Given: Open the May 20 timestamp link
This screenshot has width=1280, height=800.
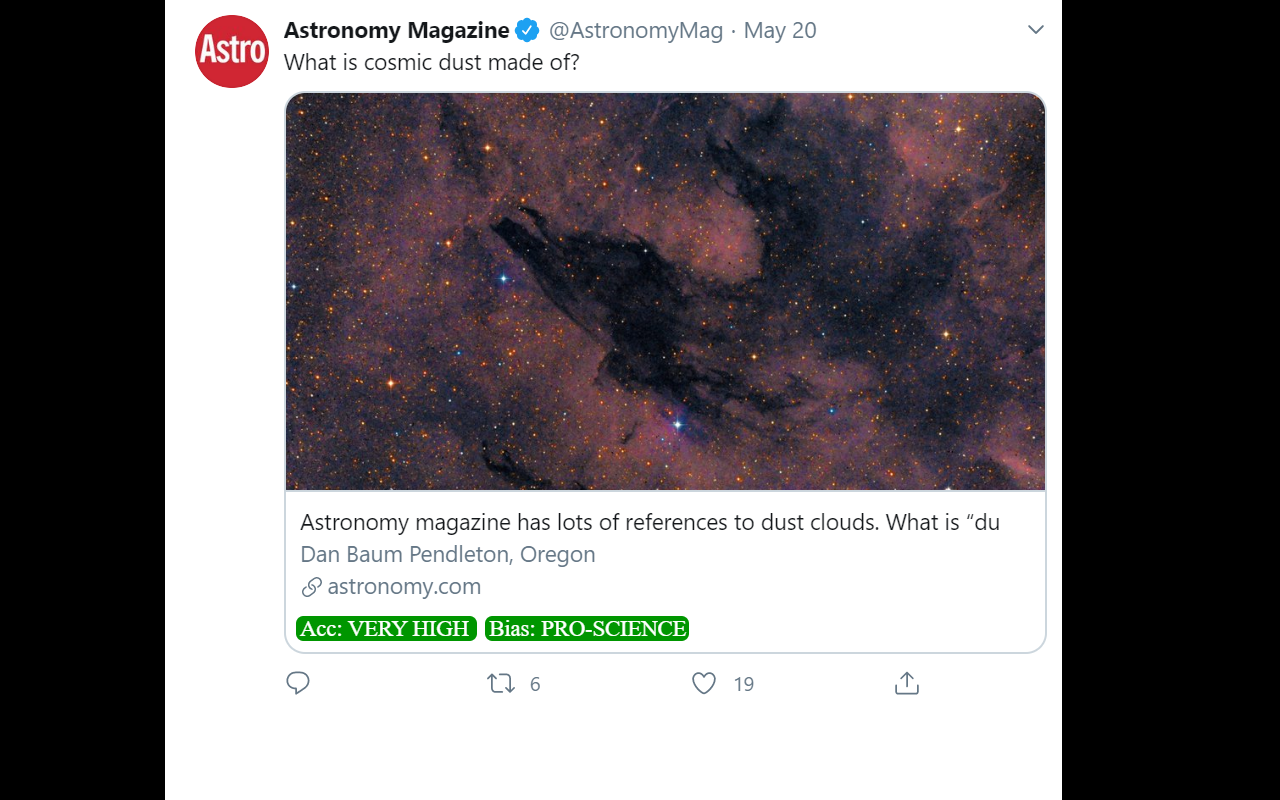Looking at the screenshot, I should pos(780,31).
